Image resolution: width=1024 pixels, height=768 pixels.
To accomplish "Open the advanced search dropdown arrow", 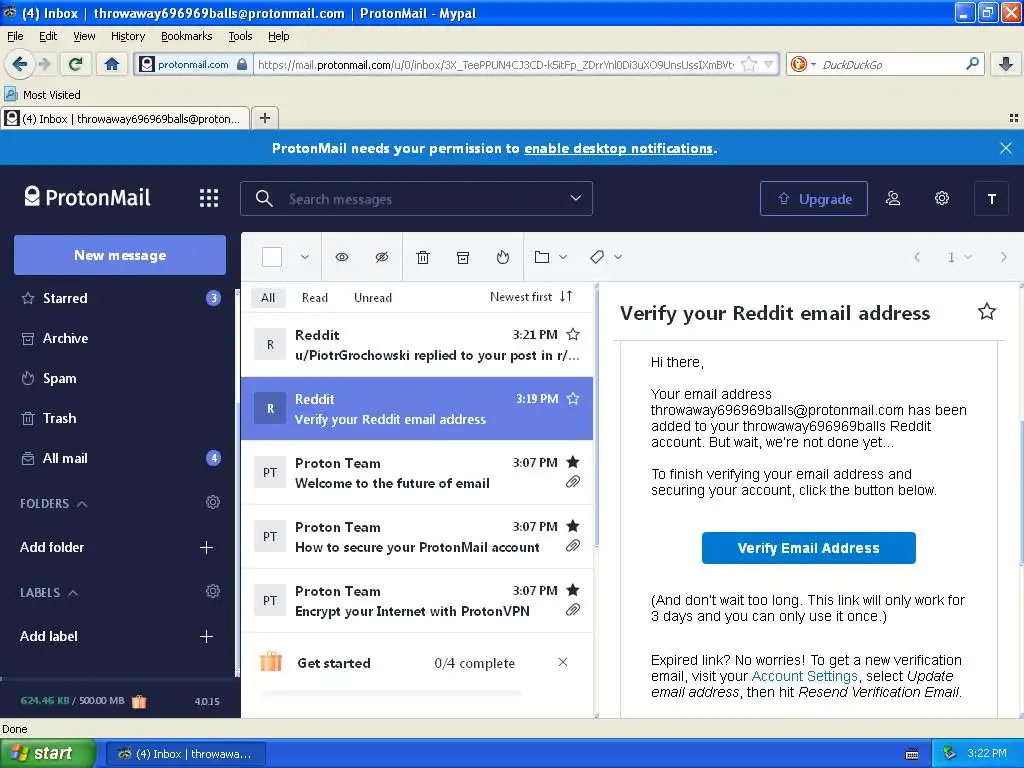I will 575,198.
